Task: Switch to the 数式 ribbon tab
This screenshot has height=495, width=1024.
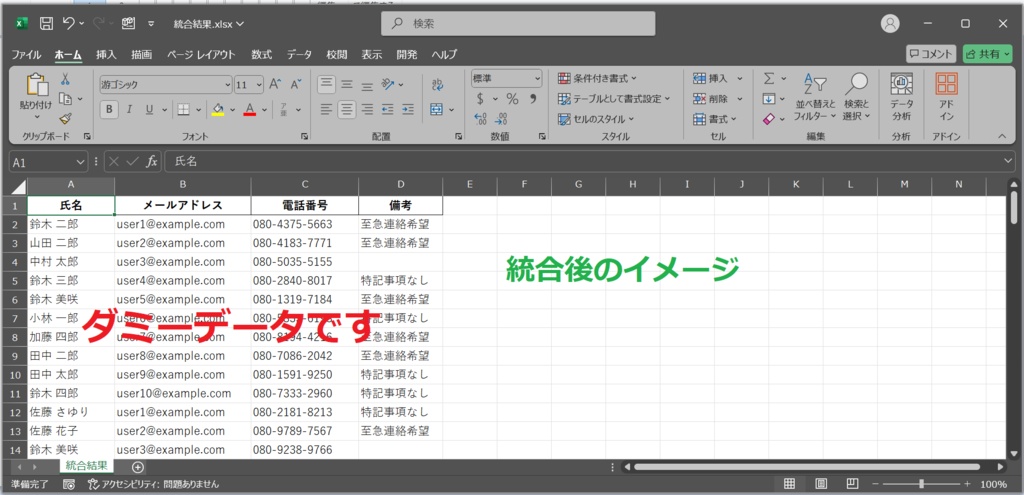Action: coord(262,55)
